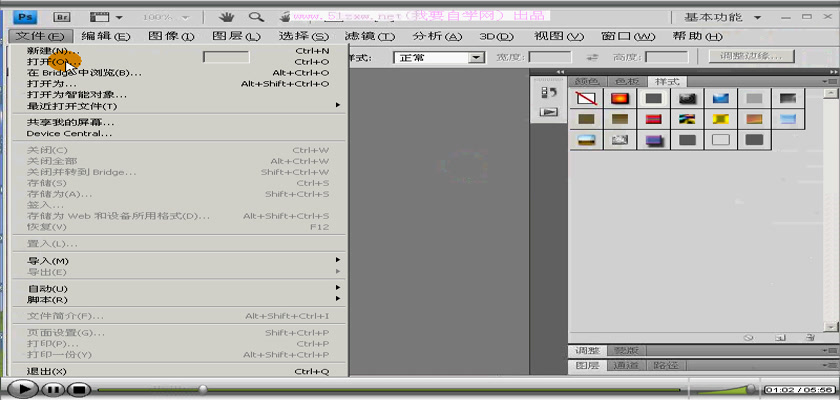Viewport: 840px width, 400px height.
Task: Collapse right panels with double-arrow icon
Action: (833, 72)
